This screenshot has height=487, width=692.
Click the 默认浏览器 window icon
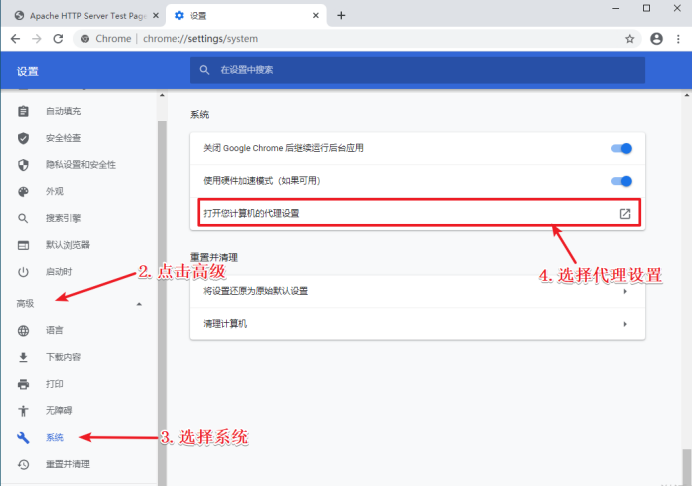23,245
